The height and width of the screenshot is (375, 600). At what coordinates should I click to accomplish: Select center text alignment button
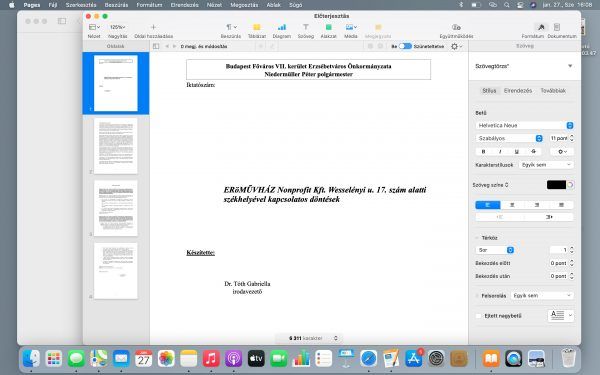pos(512,205)
